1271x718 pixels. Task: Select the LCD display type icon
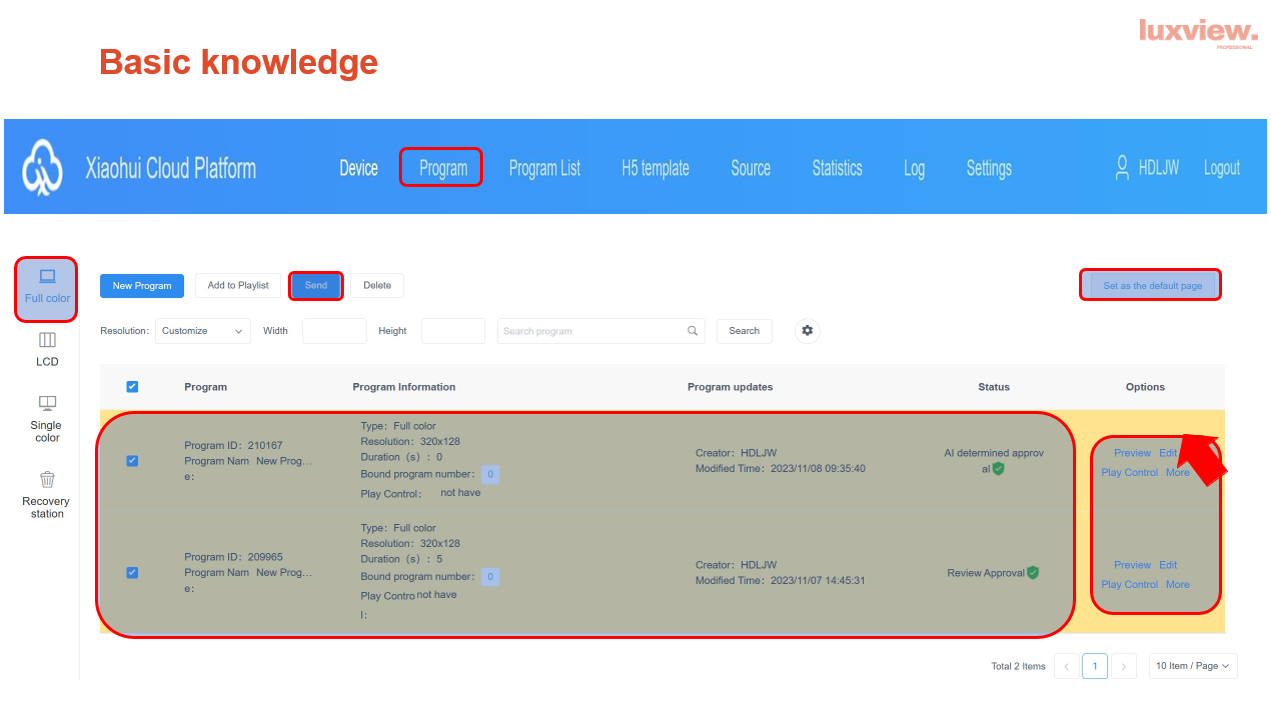tap(47, 341)
